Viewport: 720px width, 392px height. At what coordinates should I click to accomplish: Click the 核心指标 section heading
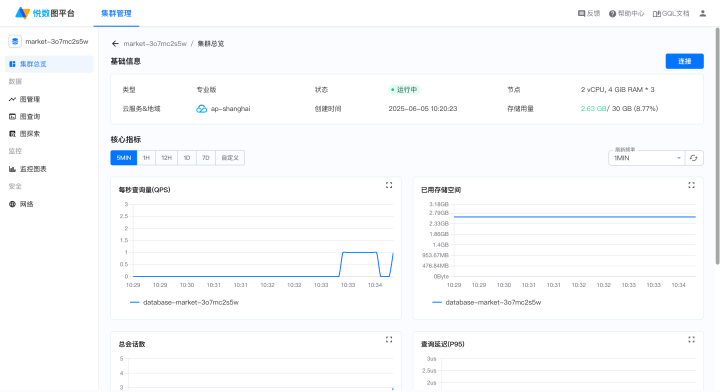[x=126, y=139]
